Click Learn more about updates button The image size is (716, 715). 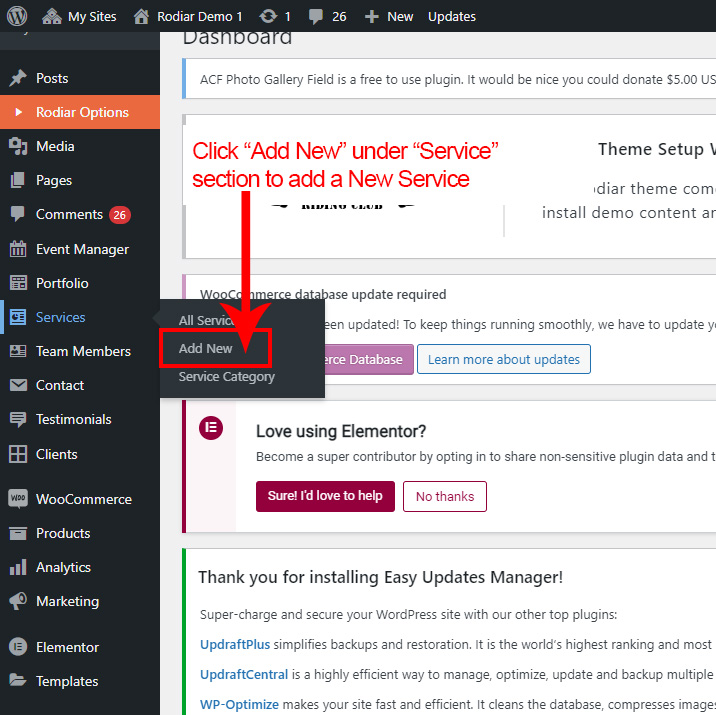(x=504, y=359)
